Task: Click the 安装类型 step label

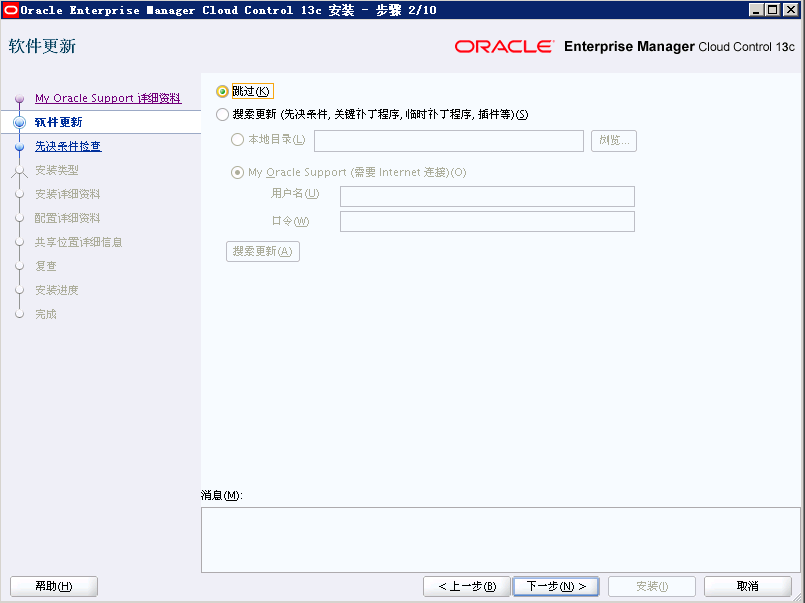Action: click(56, 170)
